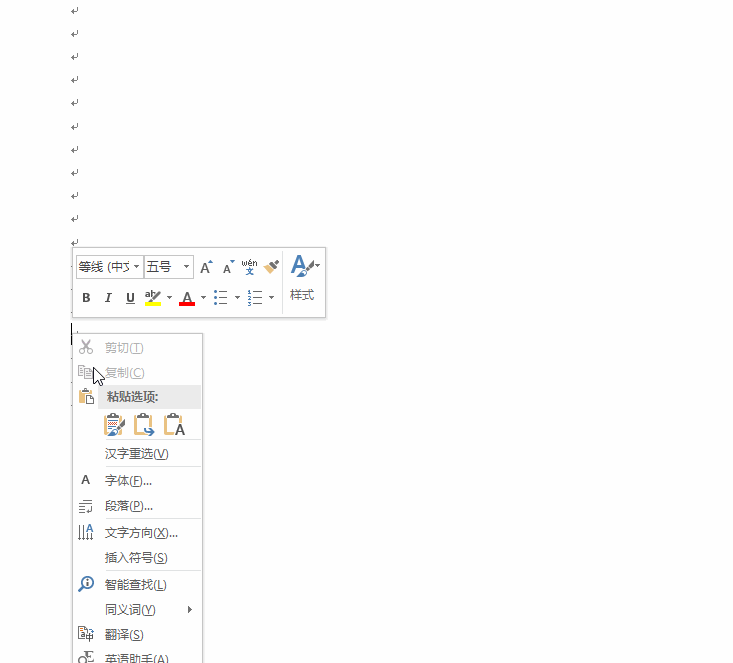Open 字体(F) from context menu
The image size is (733, 663).
[128, 481]
